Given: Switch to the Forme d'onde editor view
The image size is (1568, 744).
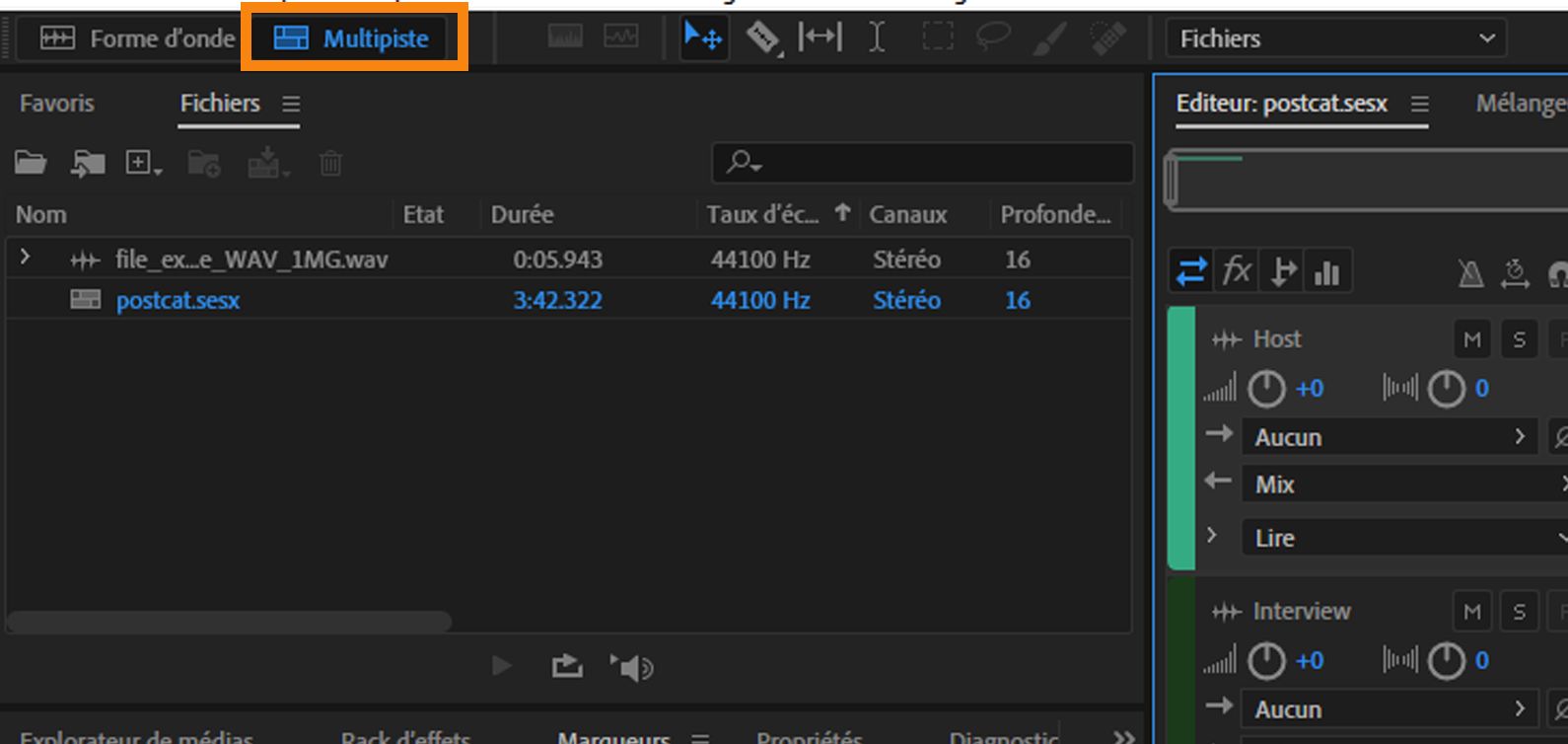Looking at the screenshot, I should (137, 38).
